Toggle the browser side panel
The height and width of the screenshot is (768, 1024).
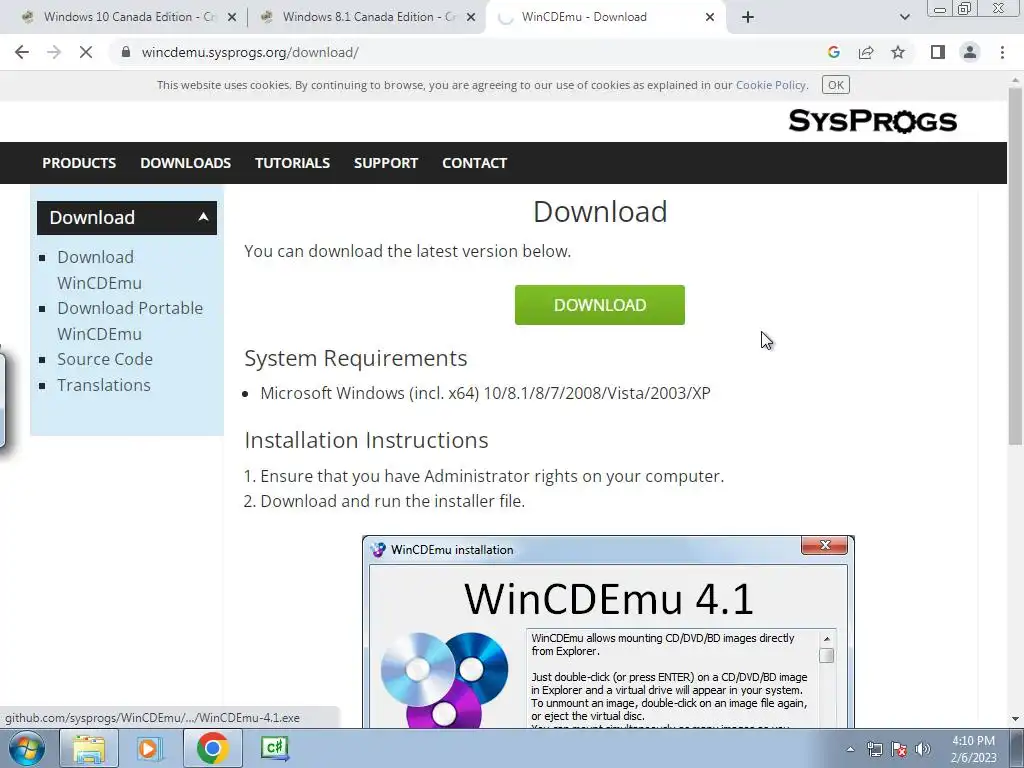938,52
